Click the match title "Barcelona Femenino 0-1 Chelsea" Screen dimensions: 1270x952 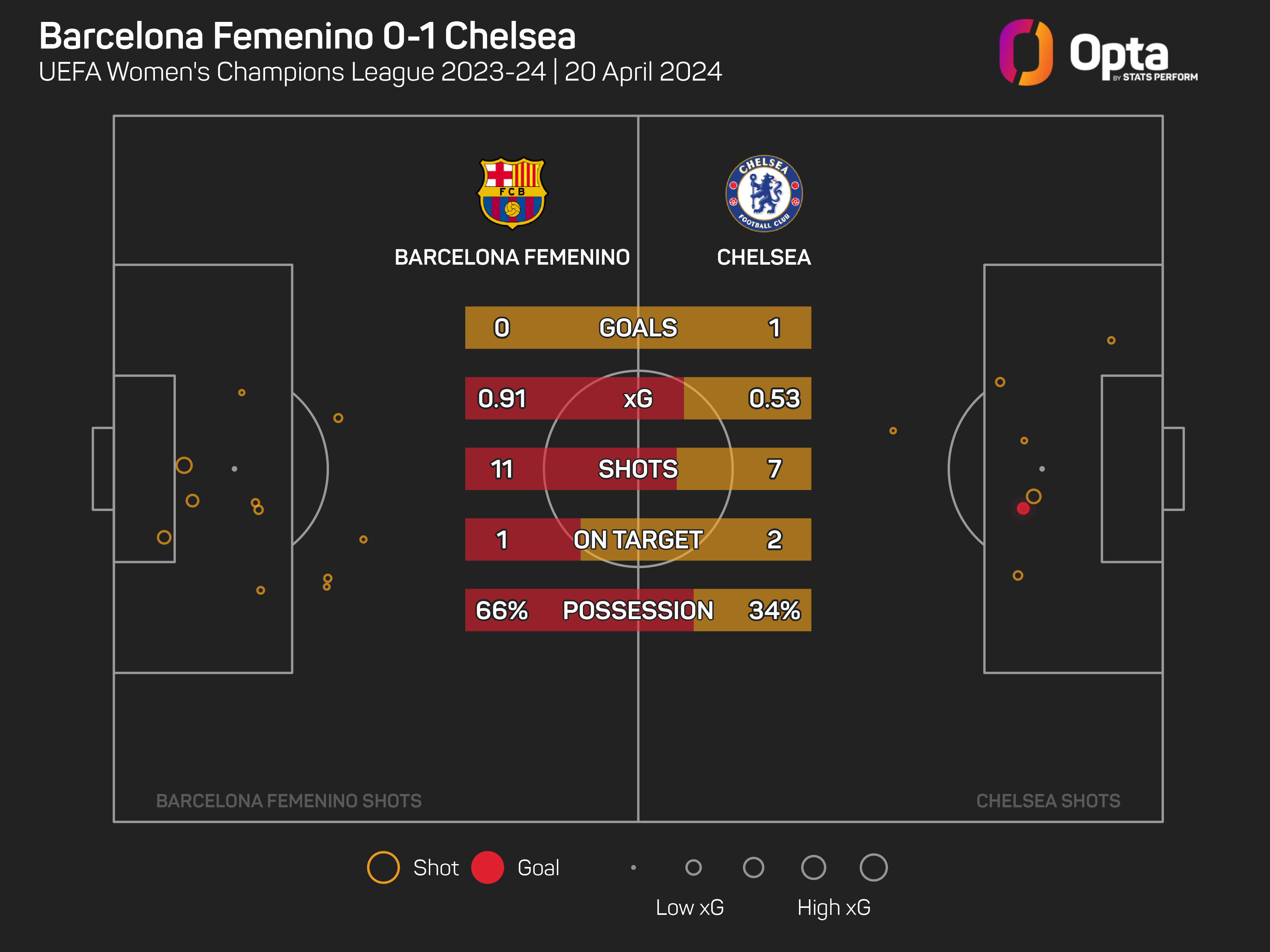(x=307, y=36)
